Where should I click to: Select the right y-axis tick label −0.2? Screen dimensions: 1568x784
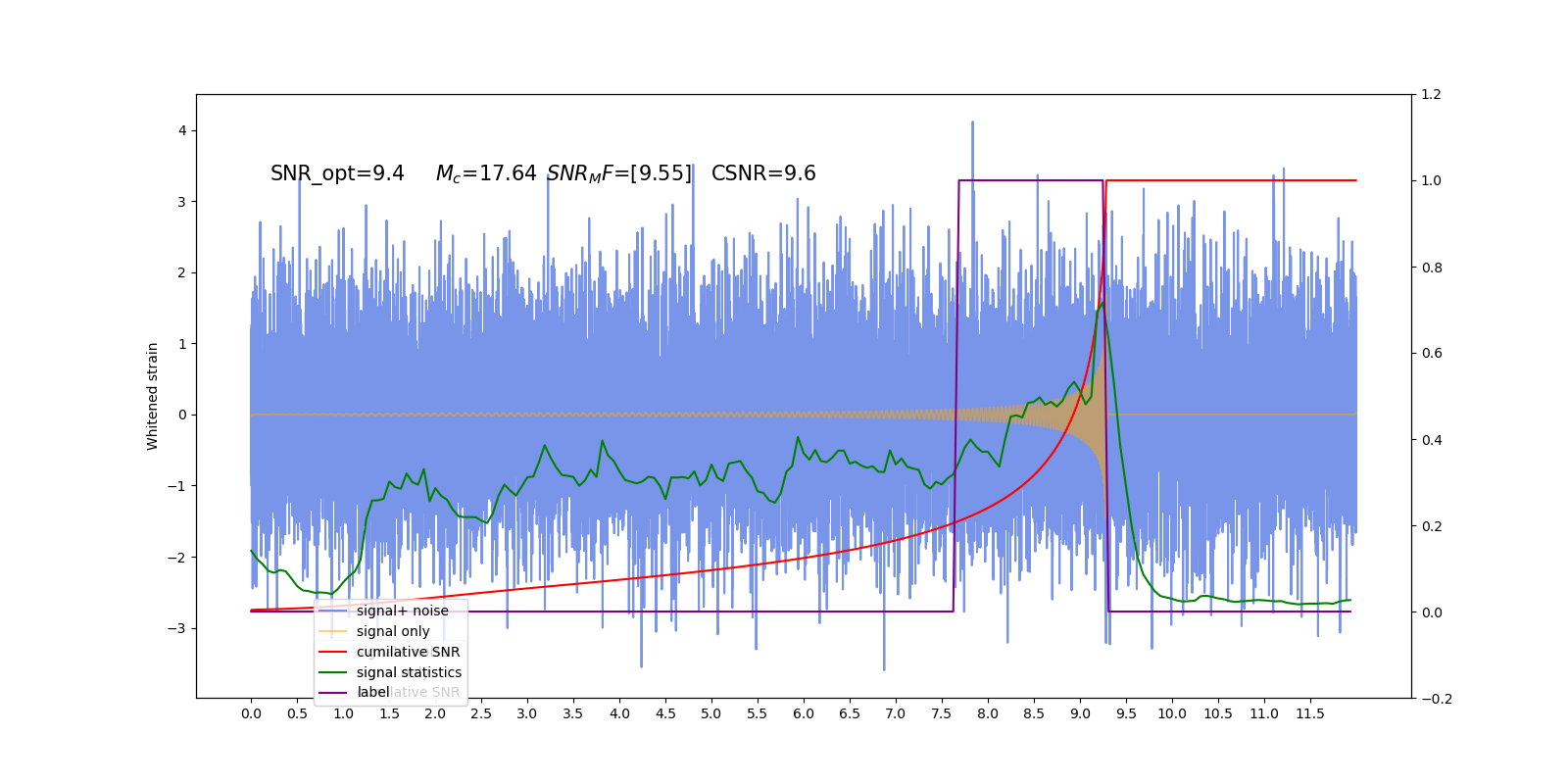pyautogui.click(x=1437, y=699)
